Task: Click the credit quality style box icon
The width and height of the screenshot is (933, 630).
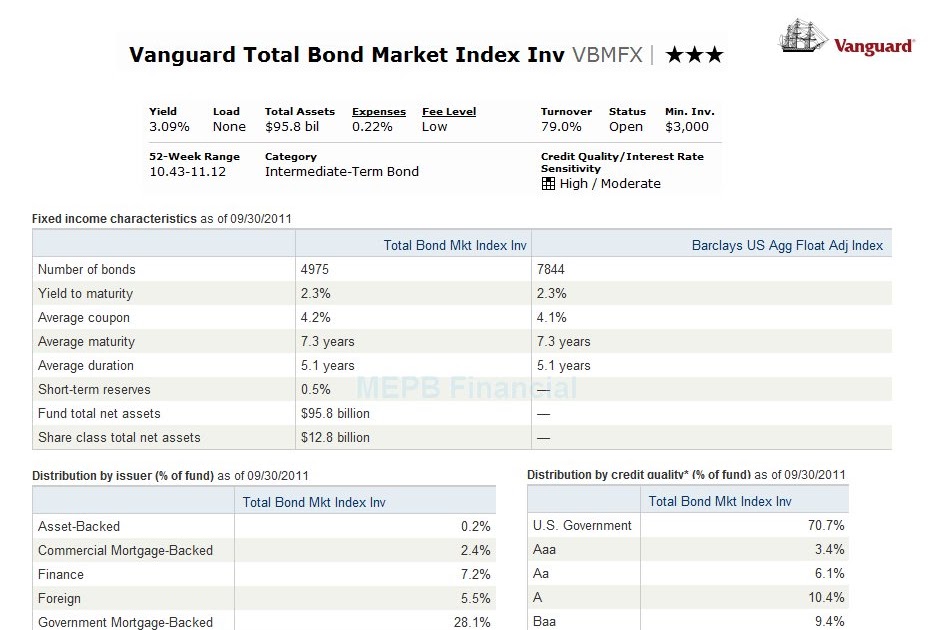Action: pos(548,183)
